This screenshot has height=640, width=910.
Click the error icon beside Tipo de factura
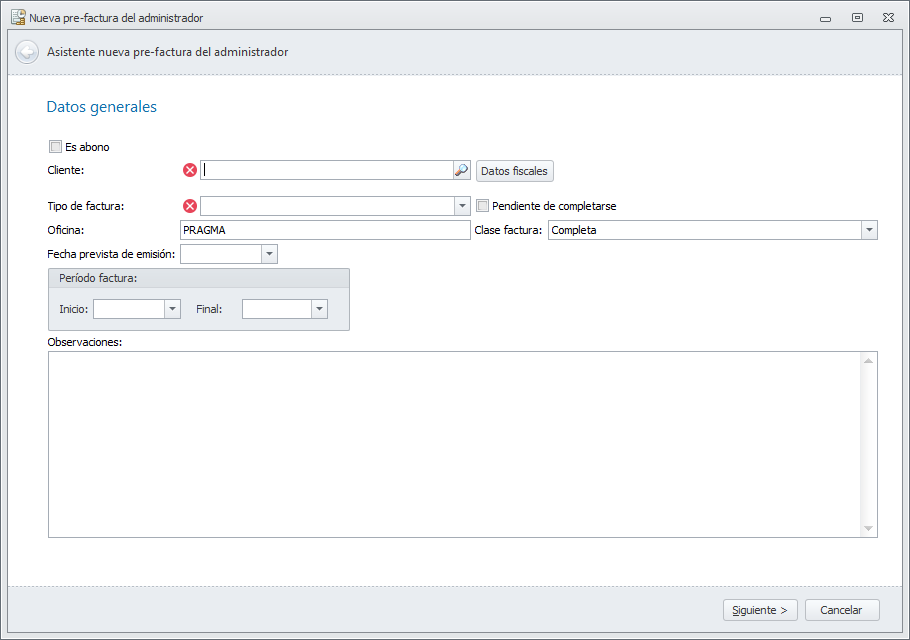click(x=190, y=206)
